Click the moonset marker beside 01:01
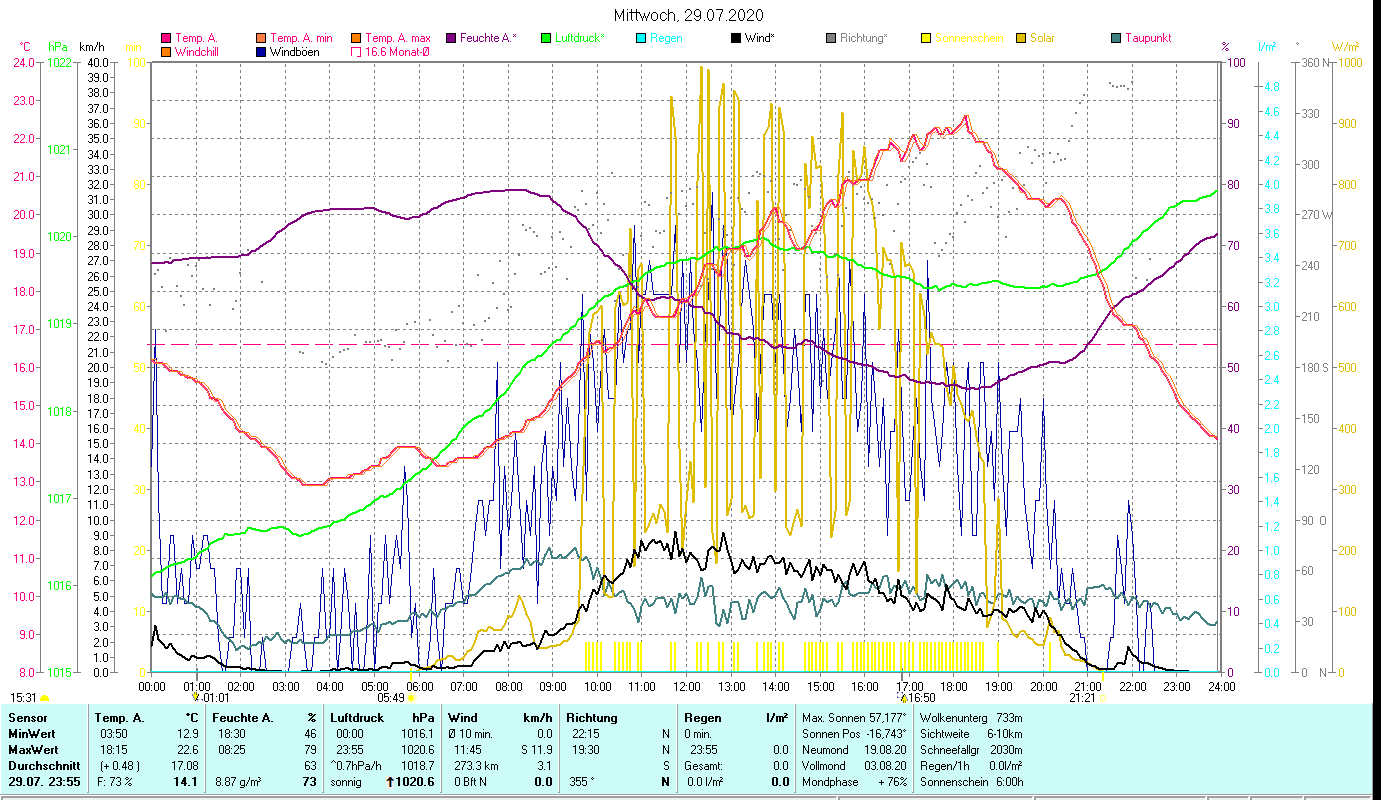Image resolution: width=1381 pixels, height=800 pixels. [x=196, y=697]
